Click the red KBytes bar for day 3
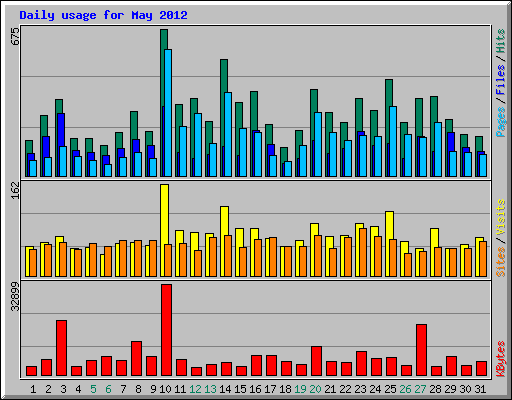 61,348
